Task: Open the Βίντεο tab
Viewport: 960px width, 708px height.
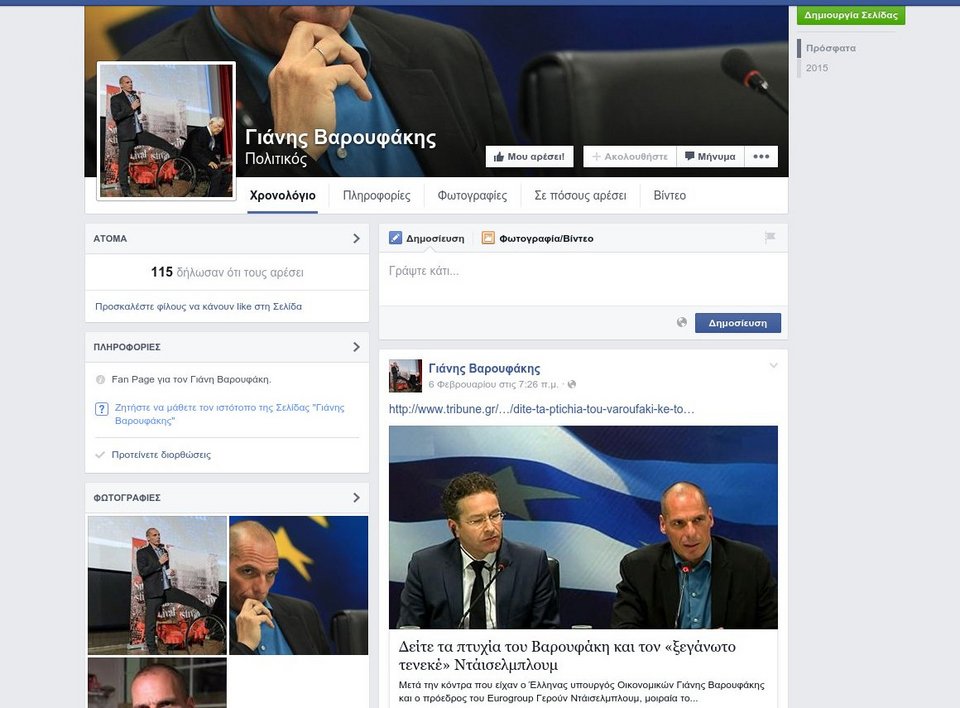Action: tap(669, 195)
